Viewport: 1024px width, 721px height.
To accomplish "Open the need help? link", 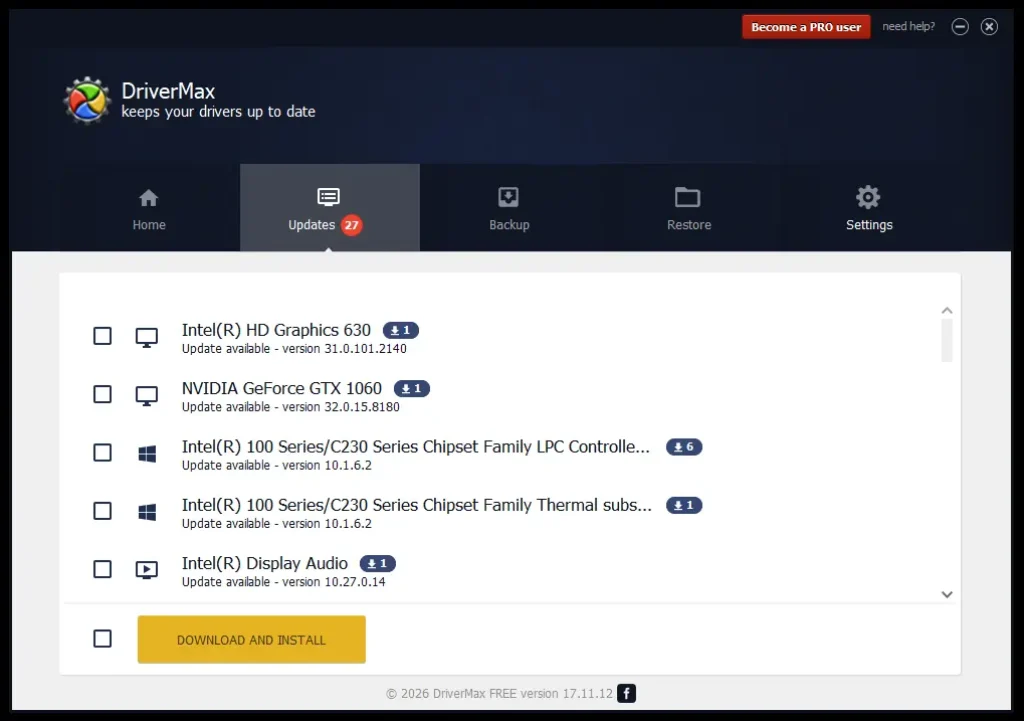I will [908, 26].
